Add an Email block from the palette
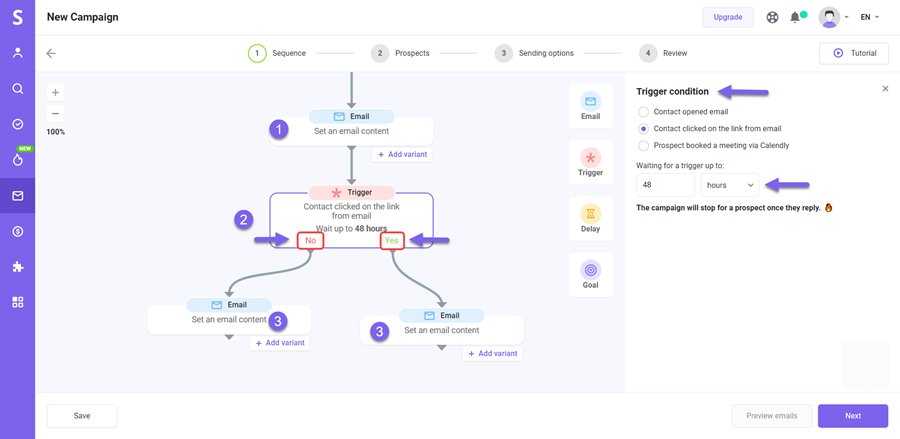Screen dimensions: 900x439 (591, 106)
